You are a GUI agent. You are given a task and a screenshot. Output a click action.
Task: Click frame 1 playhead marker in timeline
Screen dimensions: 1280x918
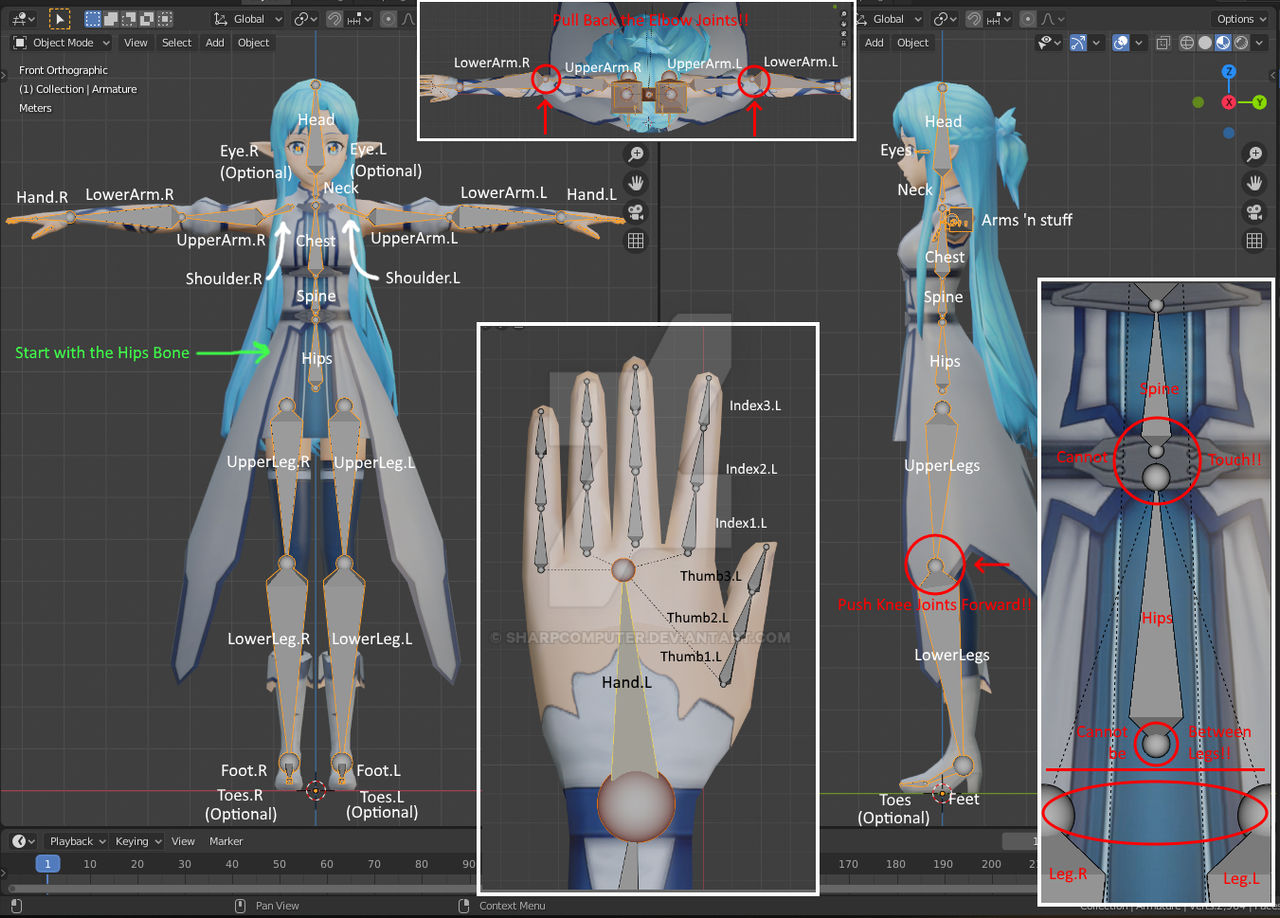[x=47, y=864]
